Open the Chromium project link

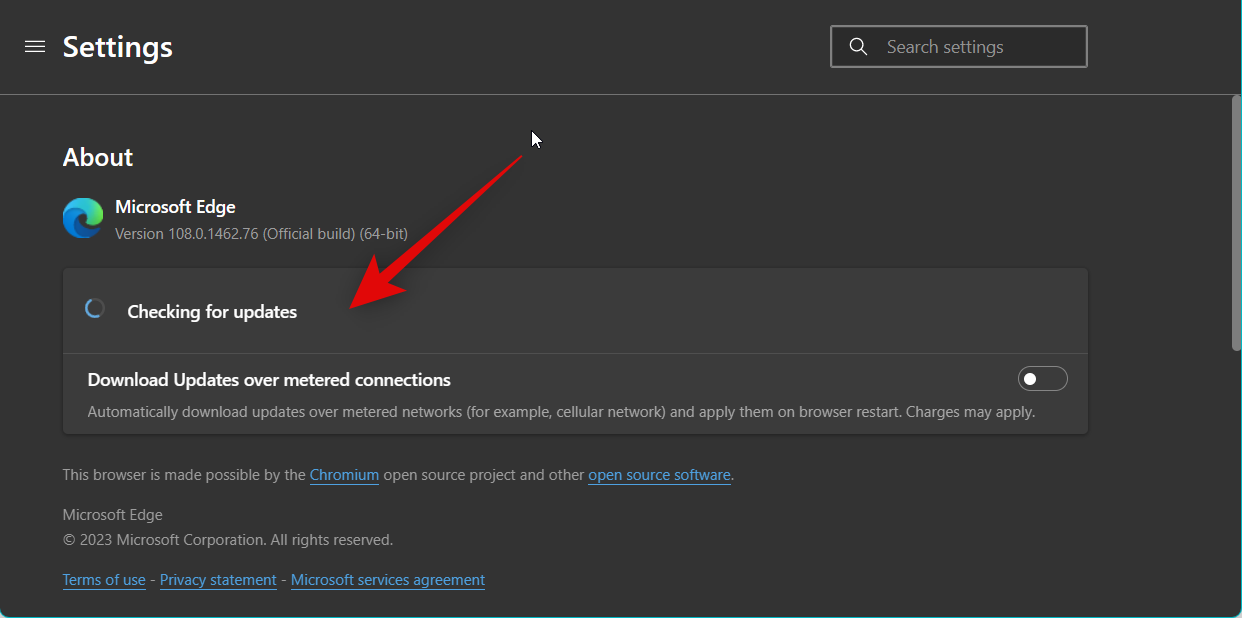click(x=344, y=475)
